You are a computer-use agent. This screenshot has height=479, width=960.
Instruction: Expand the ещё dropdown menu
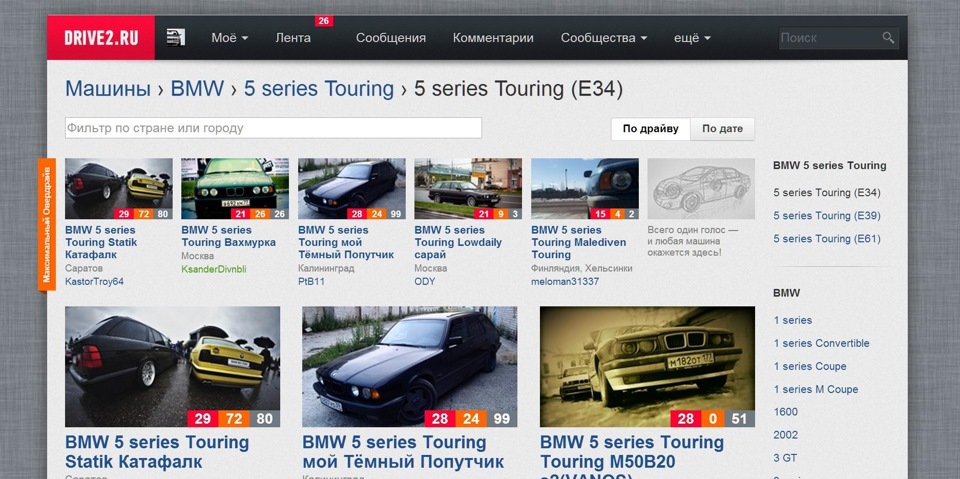[x=692, y=38]
